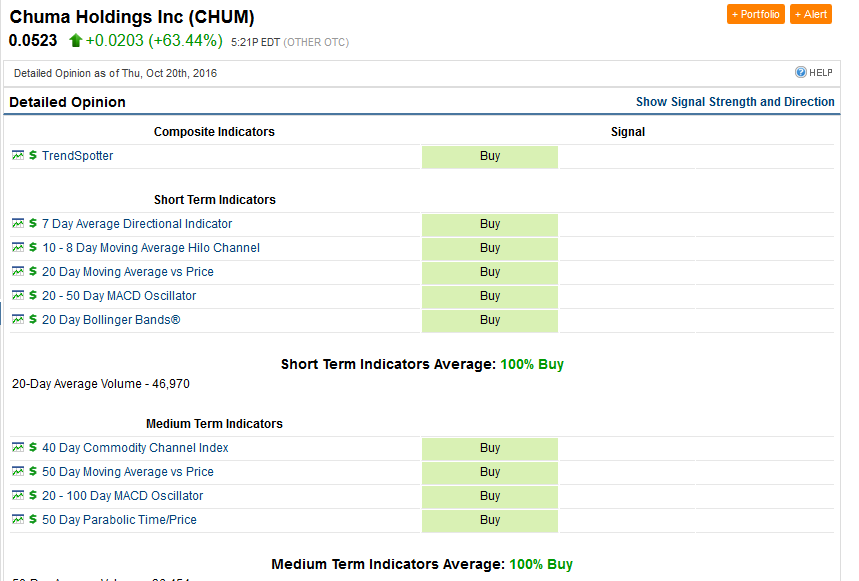Click the dollar icon next to TrendSpotter
859x581 pixels.
click(33, 156)
